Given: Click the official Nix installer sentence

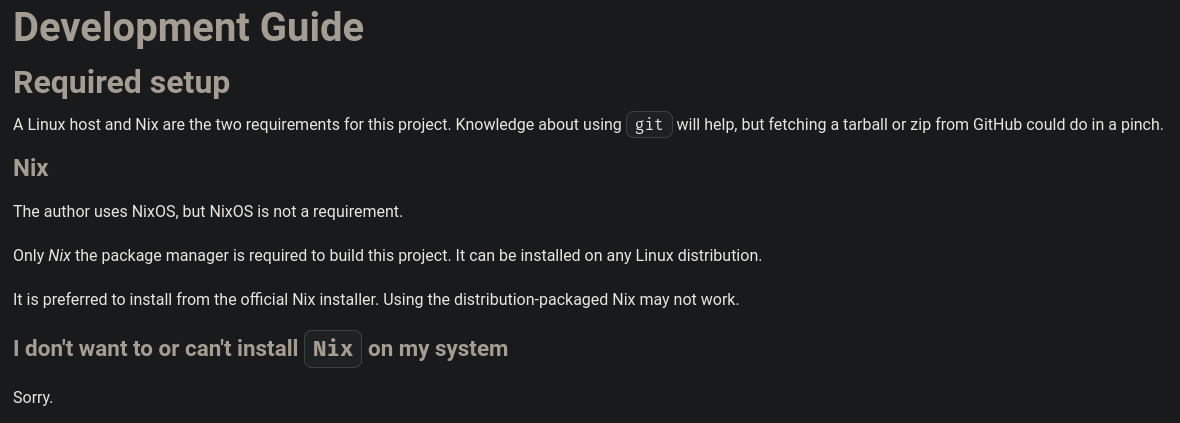Looking at the screenshot, I should [x=196, y=300].
